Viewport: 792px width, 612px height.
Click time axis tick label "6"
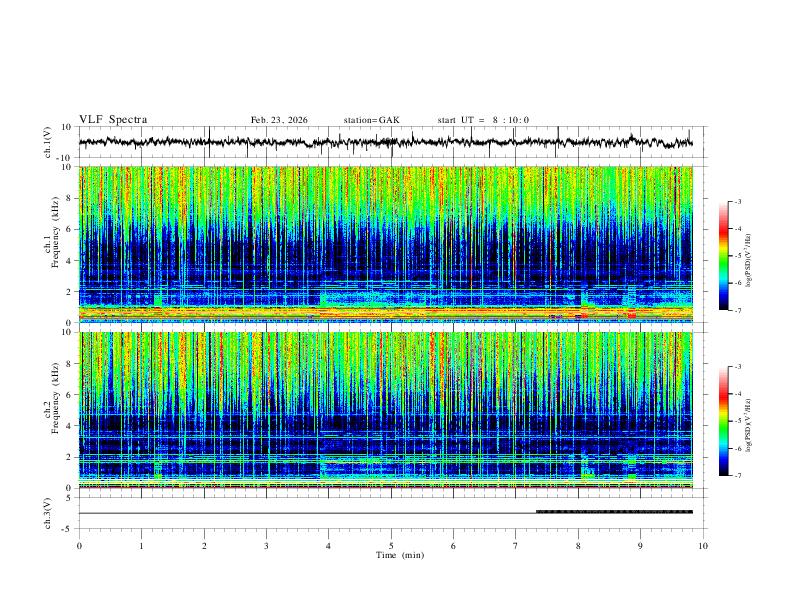pyautogui.click(x=454, y=546)
